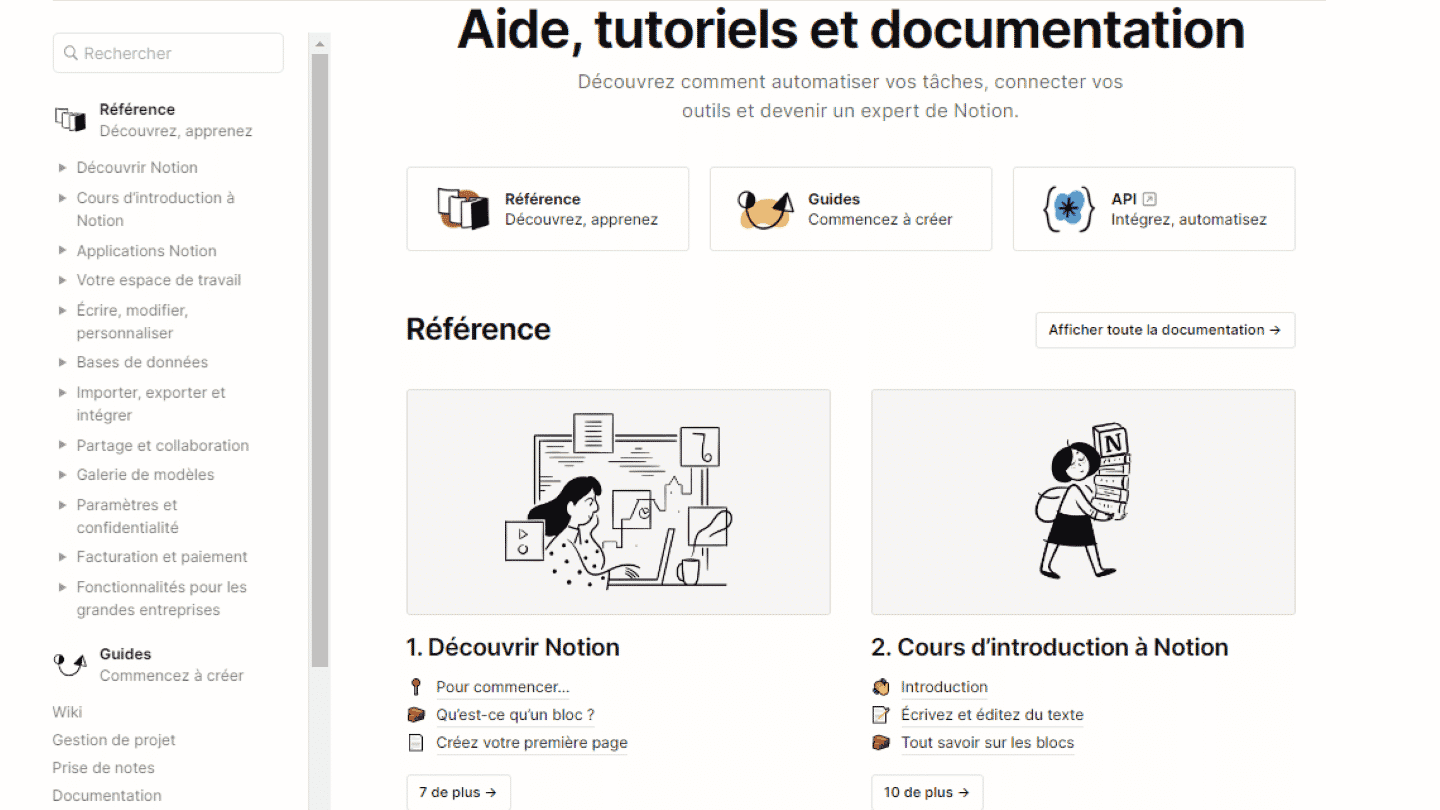Click the books icon on Référence card
Screen dimensions: 1440x810
pyautogui.click(x=463, y=209)
